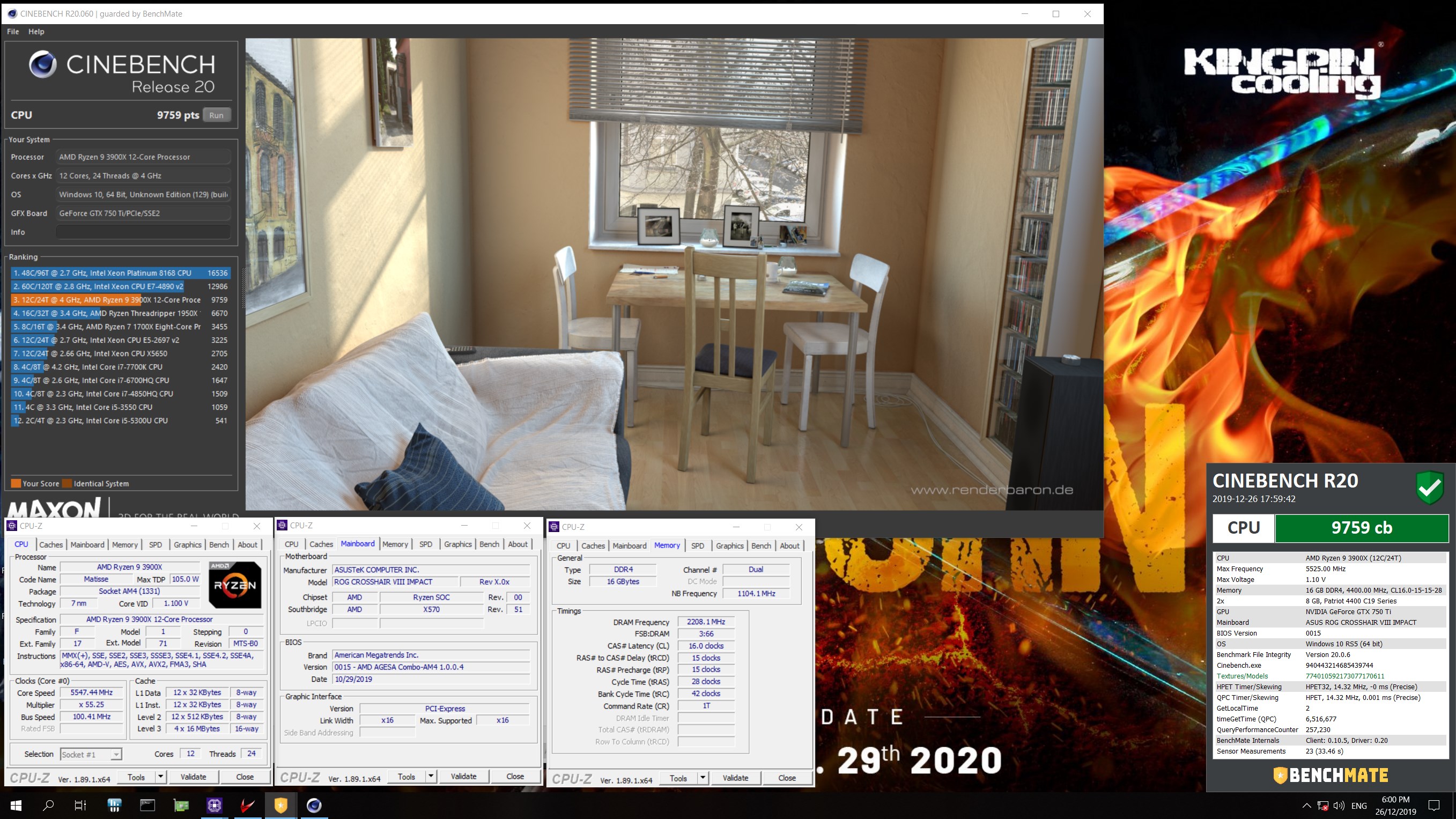Click Tools button in first CPU-Z window

136,777
